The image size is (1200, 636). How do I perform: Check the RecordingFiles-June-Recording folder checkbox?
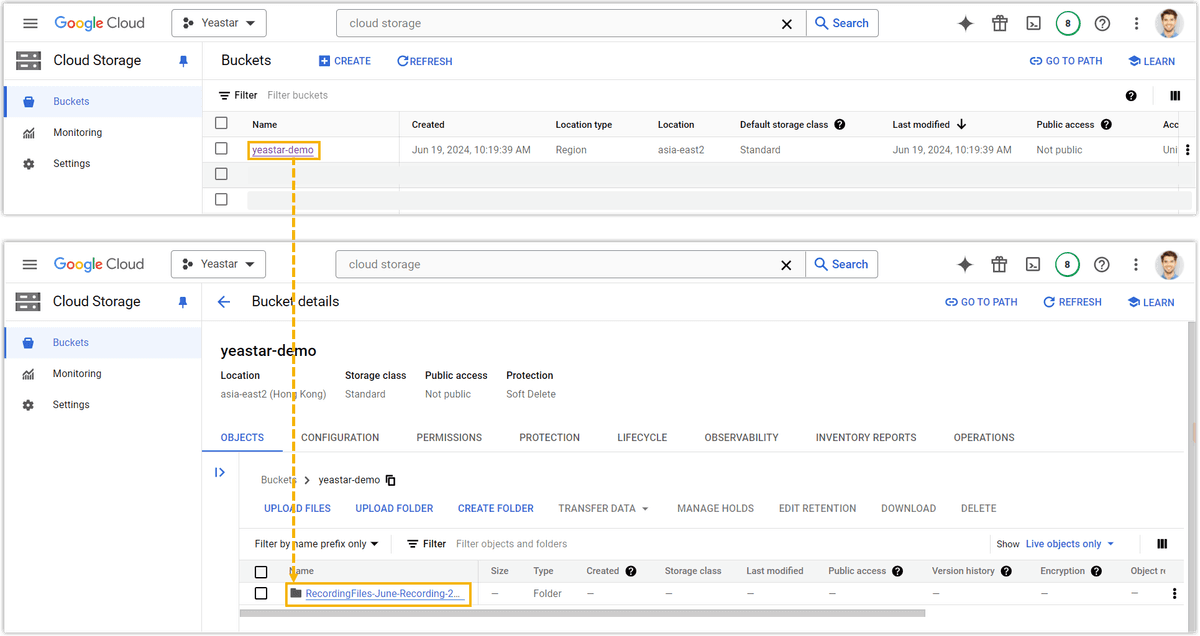point(261,592)
